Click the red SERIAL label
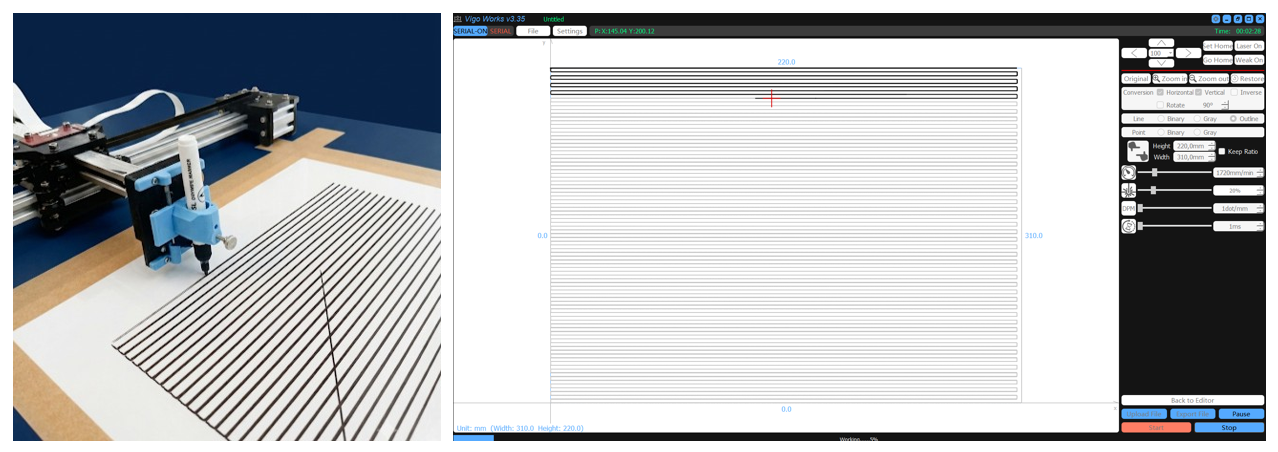Screen dimensions: 1278x452 [x=500, y=31]
